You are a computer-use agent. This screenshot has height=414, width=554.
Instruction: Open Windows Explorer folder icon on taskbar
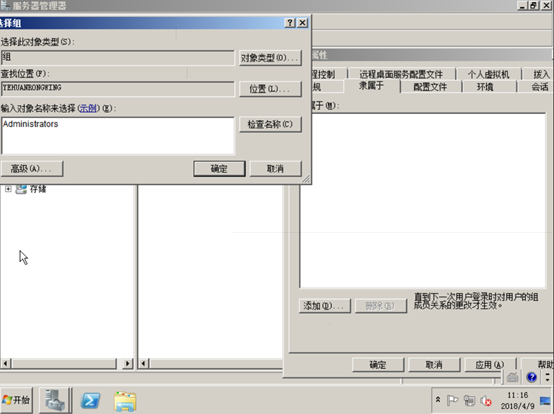click(125, 401)
